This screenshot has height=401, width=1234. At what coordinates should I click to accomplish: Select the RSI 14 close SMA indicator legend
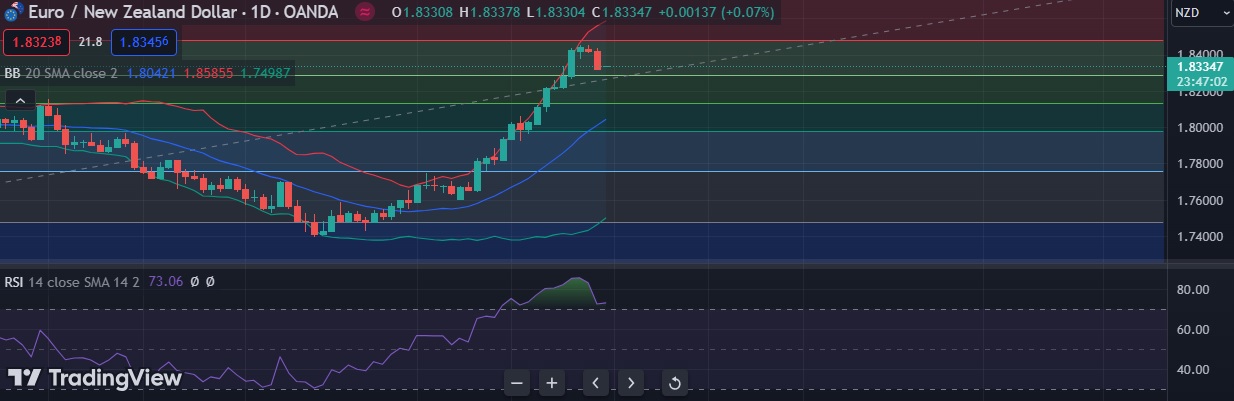[x=73, y=282]
